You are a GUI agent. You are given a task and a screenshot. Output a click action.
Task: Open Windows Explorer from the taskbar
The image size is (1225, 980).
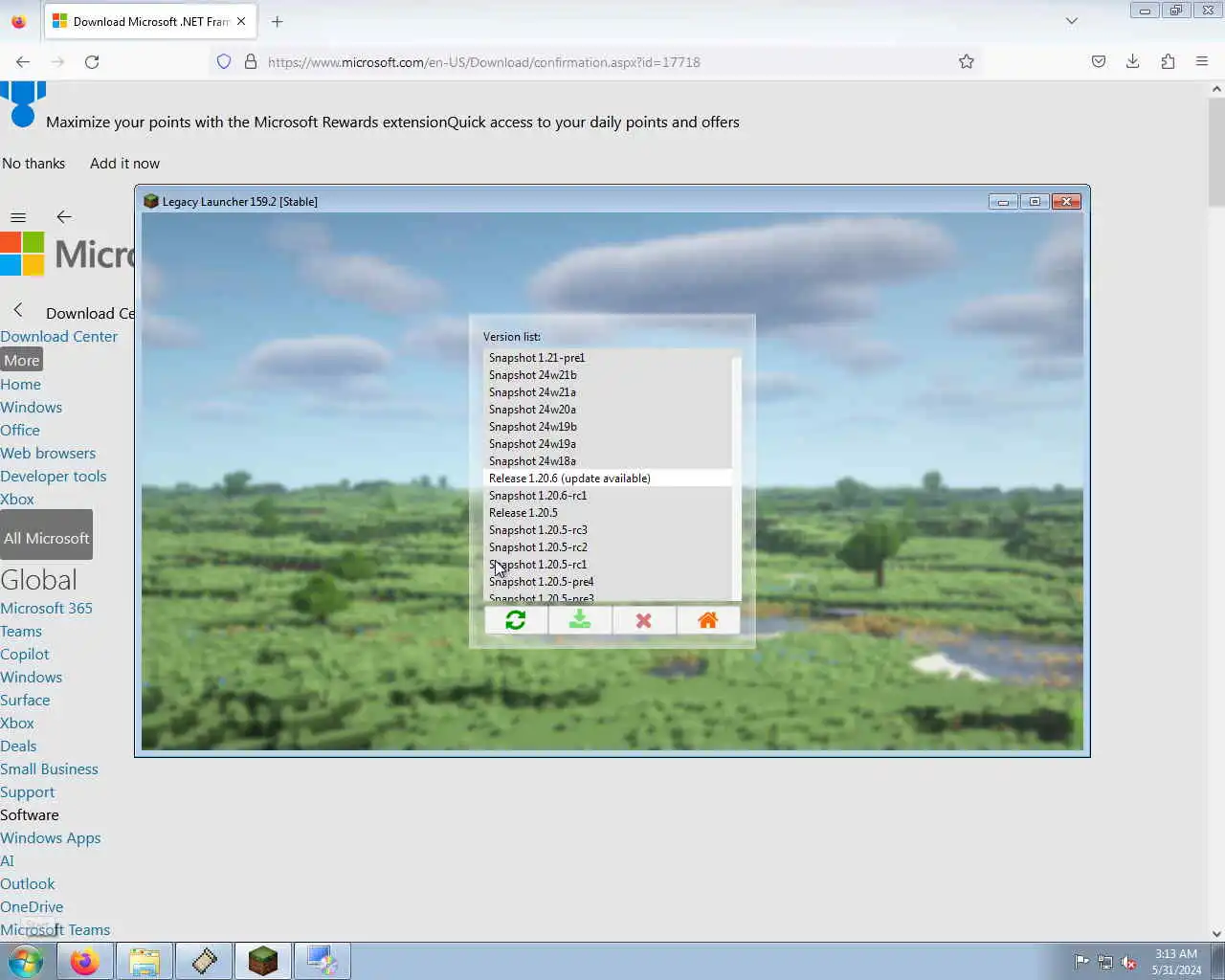(145, 961)
